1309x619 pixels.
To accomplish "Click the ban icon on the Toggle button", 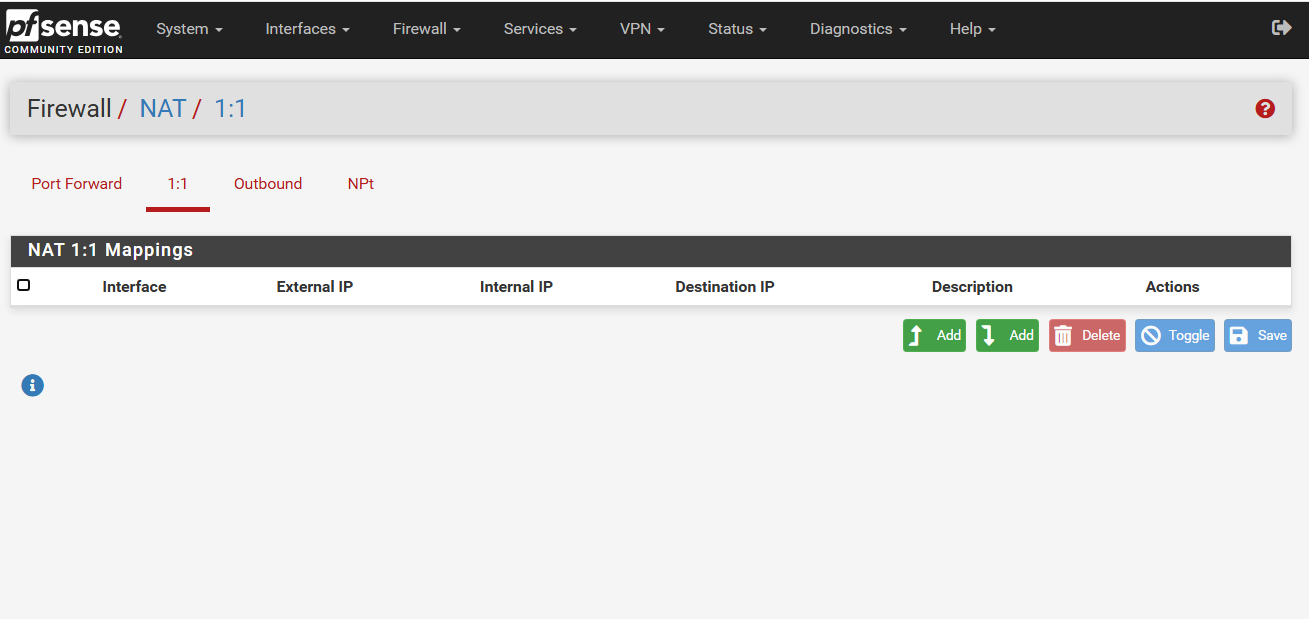I will (1153, 335).
